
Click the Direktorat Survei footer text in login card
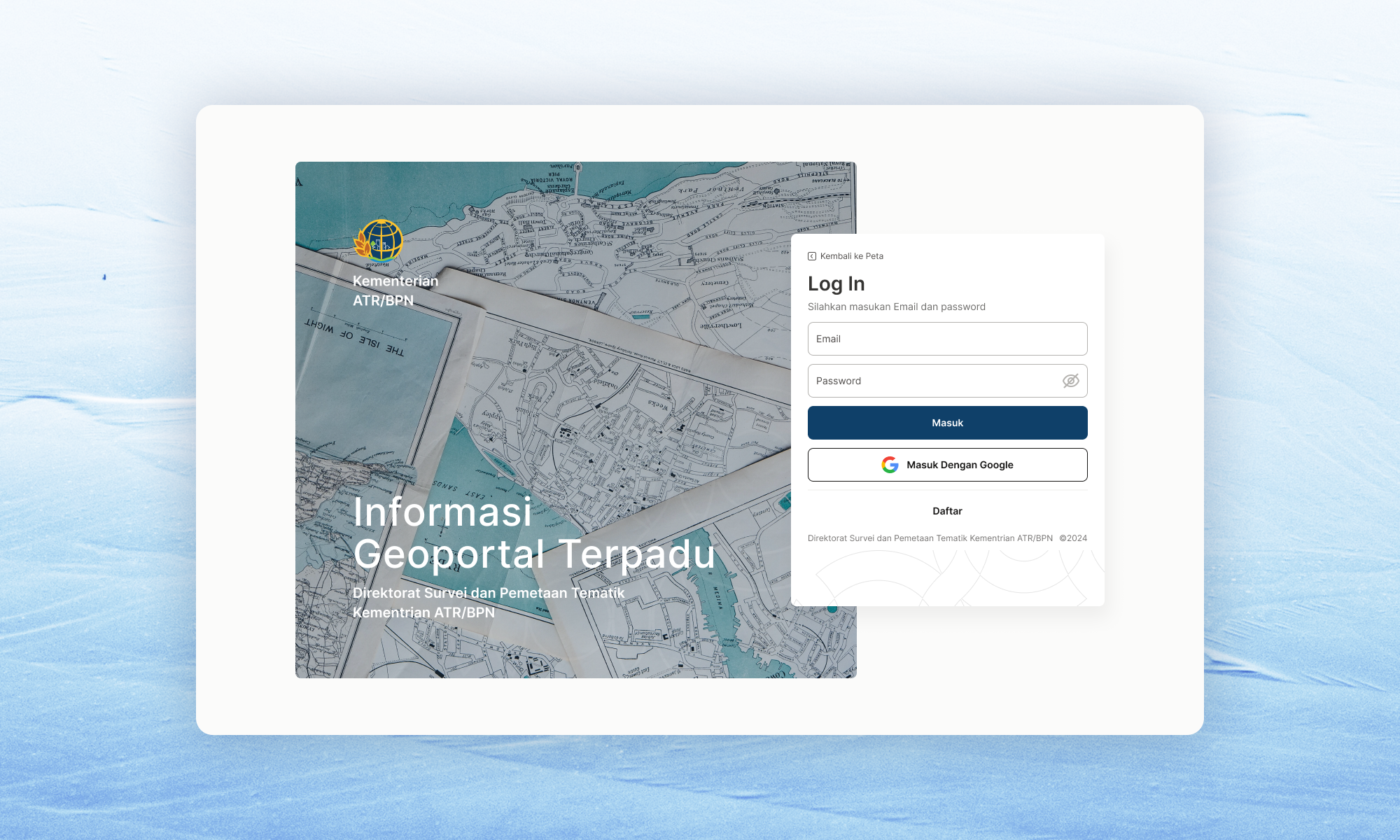click(930, 538)
